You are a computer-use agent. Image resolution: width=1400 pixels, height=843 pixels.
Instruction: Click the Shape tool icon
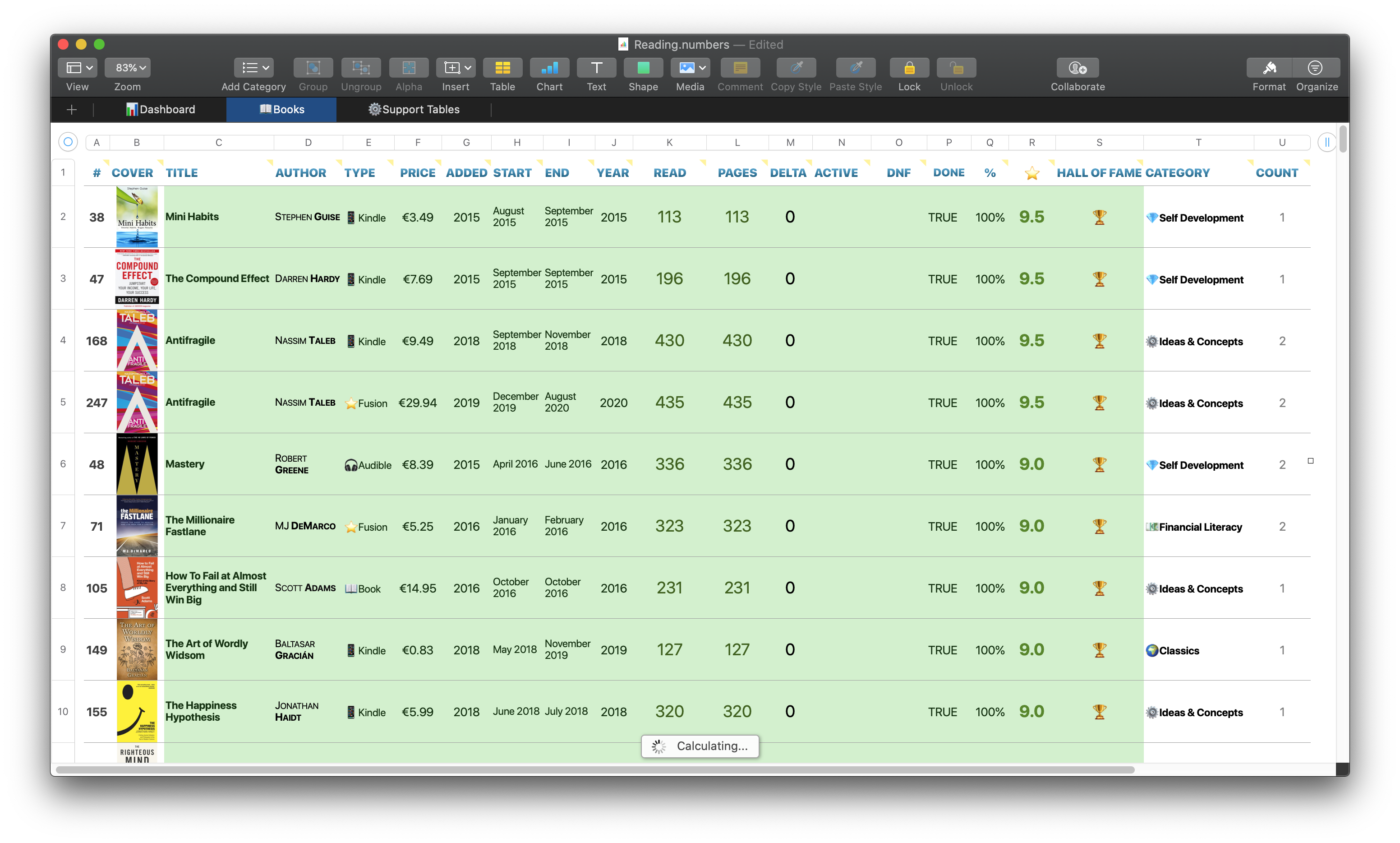643,68
